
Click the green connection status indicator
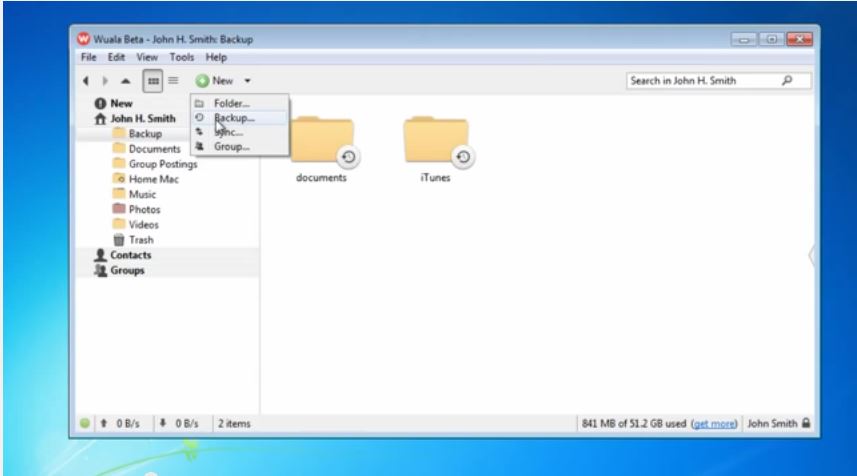coord(85,424)
